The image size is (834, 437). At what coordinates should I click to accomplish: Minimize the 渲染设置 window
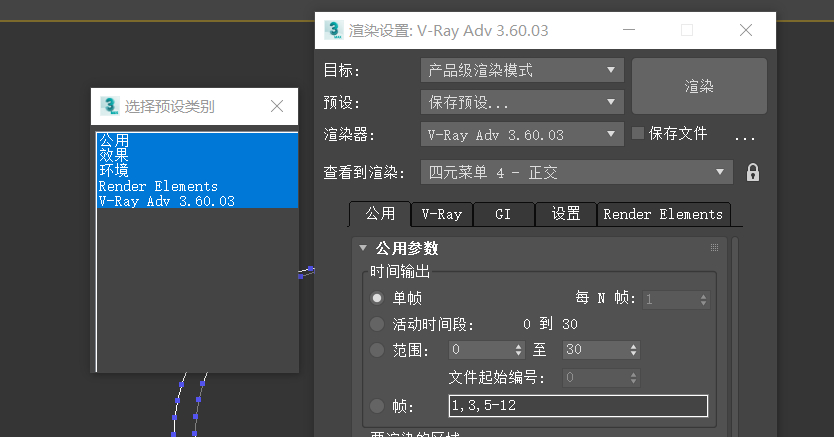click(x=629, y=30)
